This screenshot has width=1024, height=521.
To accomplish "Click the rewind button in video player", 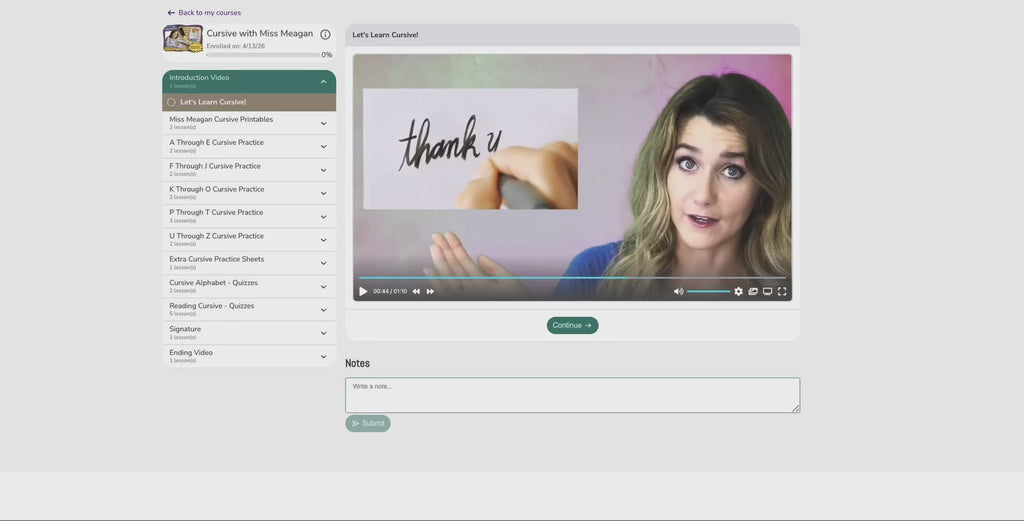I will (x=416, y=291).
